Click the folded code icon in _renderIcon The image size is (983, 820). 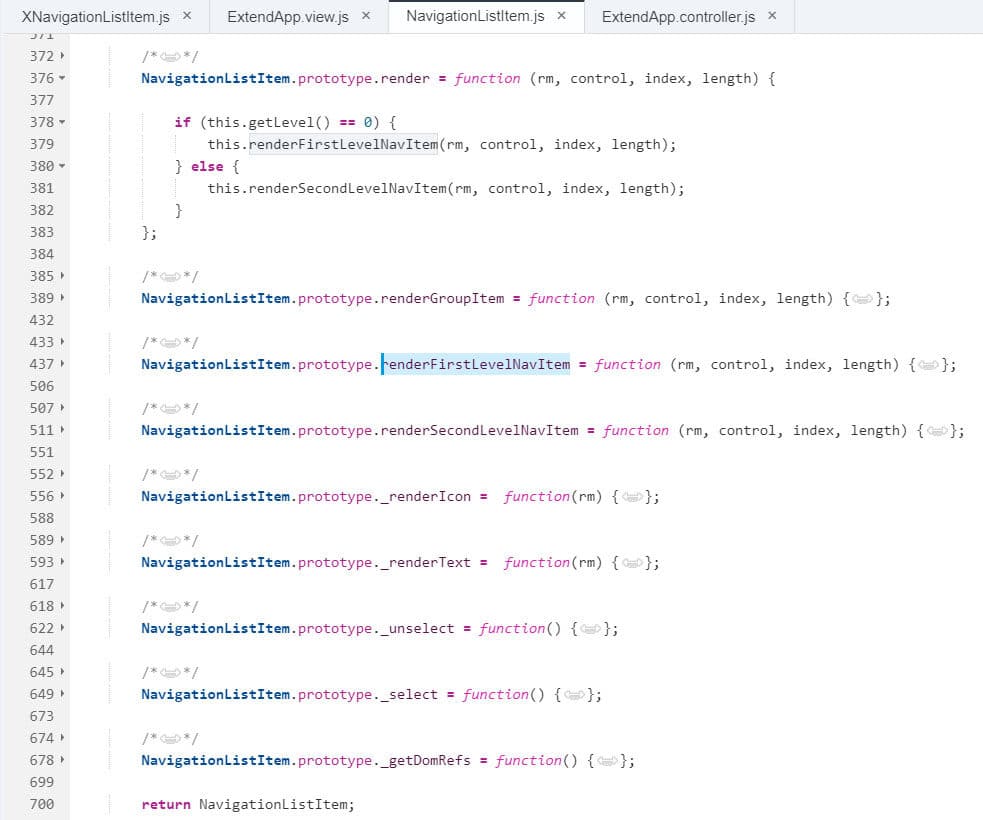pos(634,496)
